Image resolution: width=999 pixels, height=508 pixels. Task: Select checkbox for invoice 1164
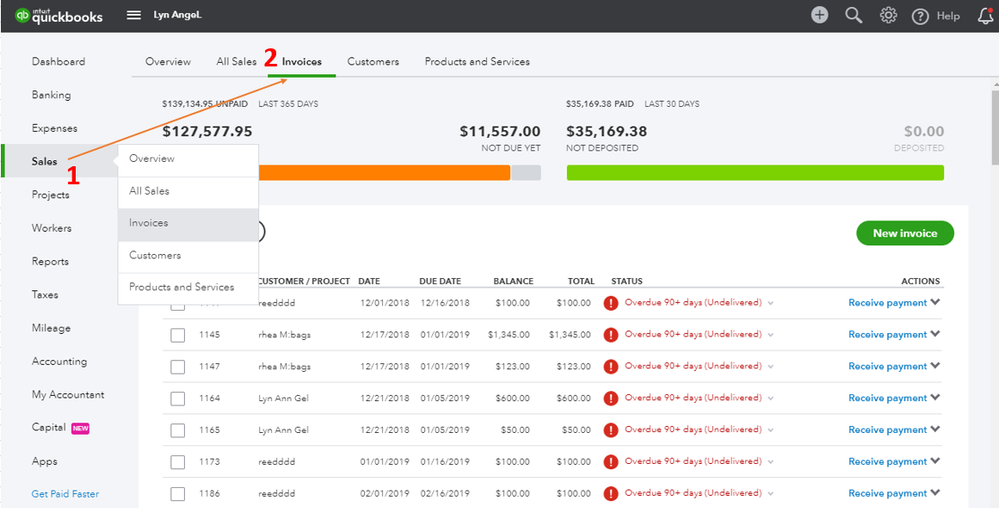coord(178,399)
